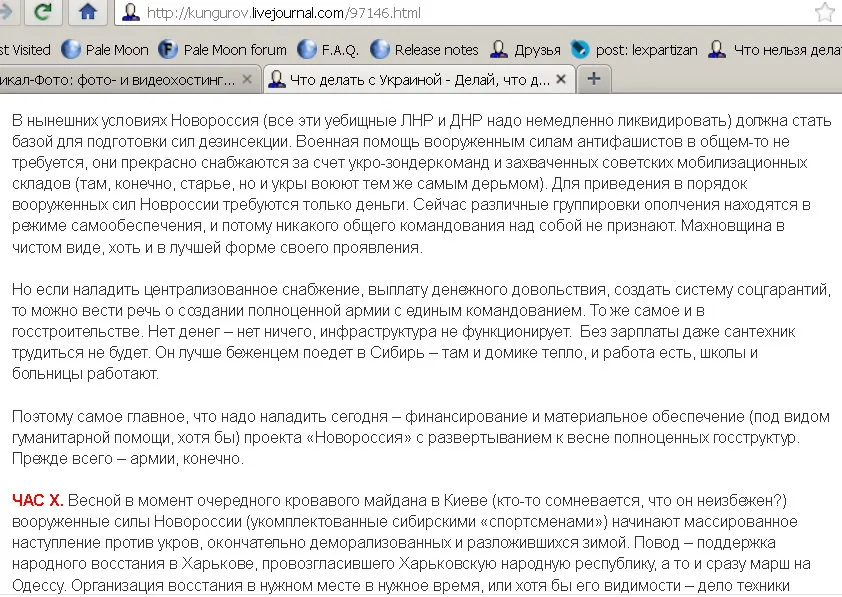This screenshot has height=597, width=842.
Task: Bookmark page with the star icon
Action: click(825, 12)
